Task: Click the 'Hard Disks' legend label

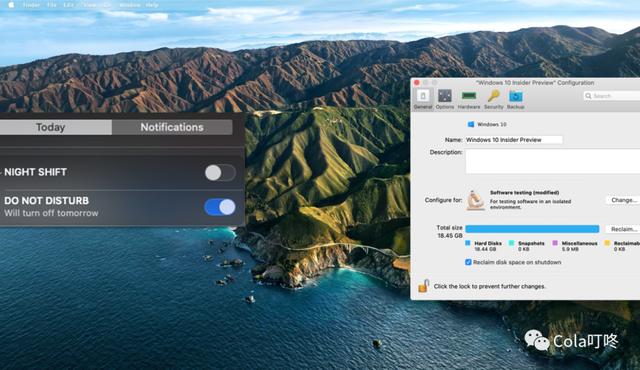Action: (x=488, y=243)
